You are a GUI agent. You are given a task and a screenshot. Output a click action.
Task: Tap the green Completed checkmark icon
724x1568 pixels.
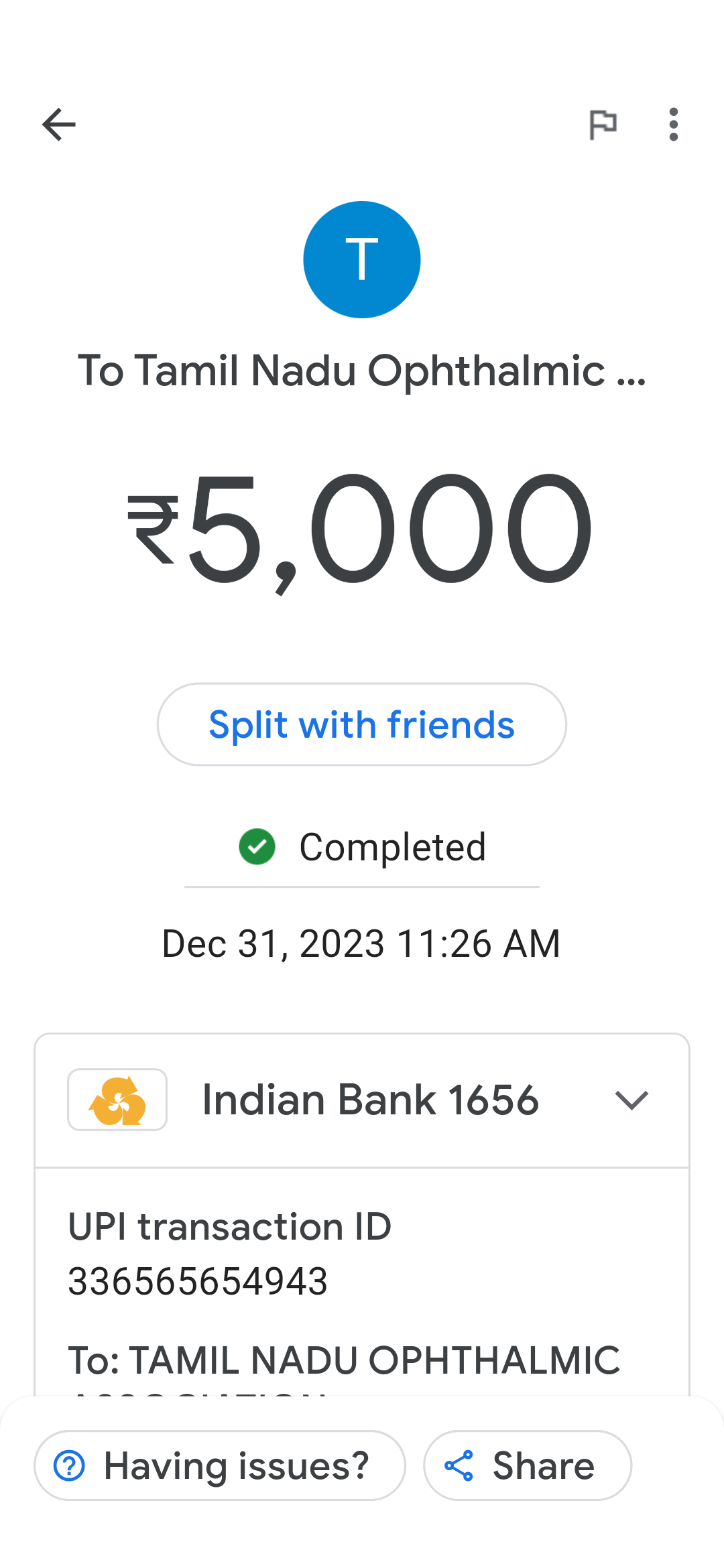coord(257,847)
